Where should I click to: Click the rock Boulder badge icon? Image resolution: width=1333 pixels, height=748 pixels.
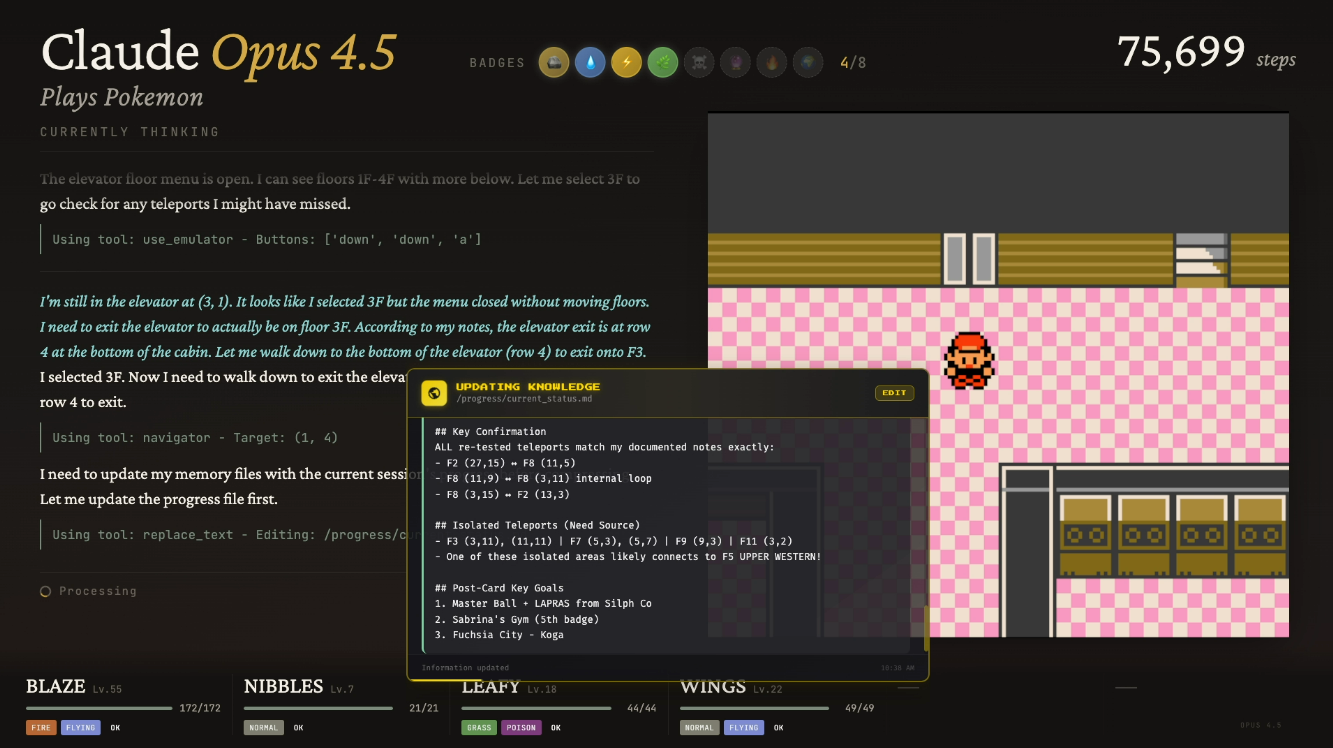click(x=554, y=63)
